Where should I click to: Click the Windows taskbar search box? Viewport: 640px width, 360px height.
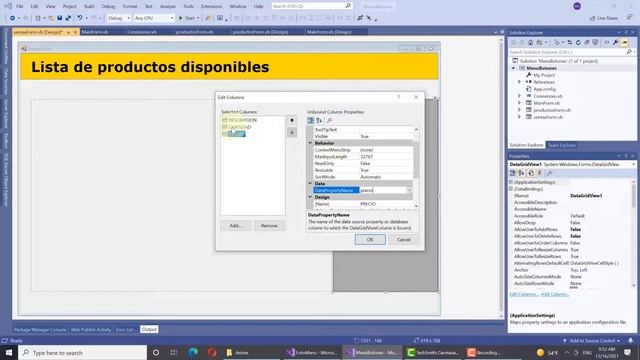[82, 353]
